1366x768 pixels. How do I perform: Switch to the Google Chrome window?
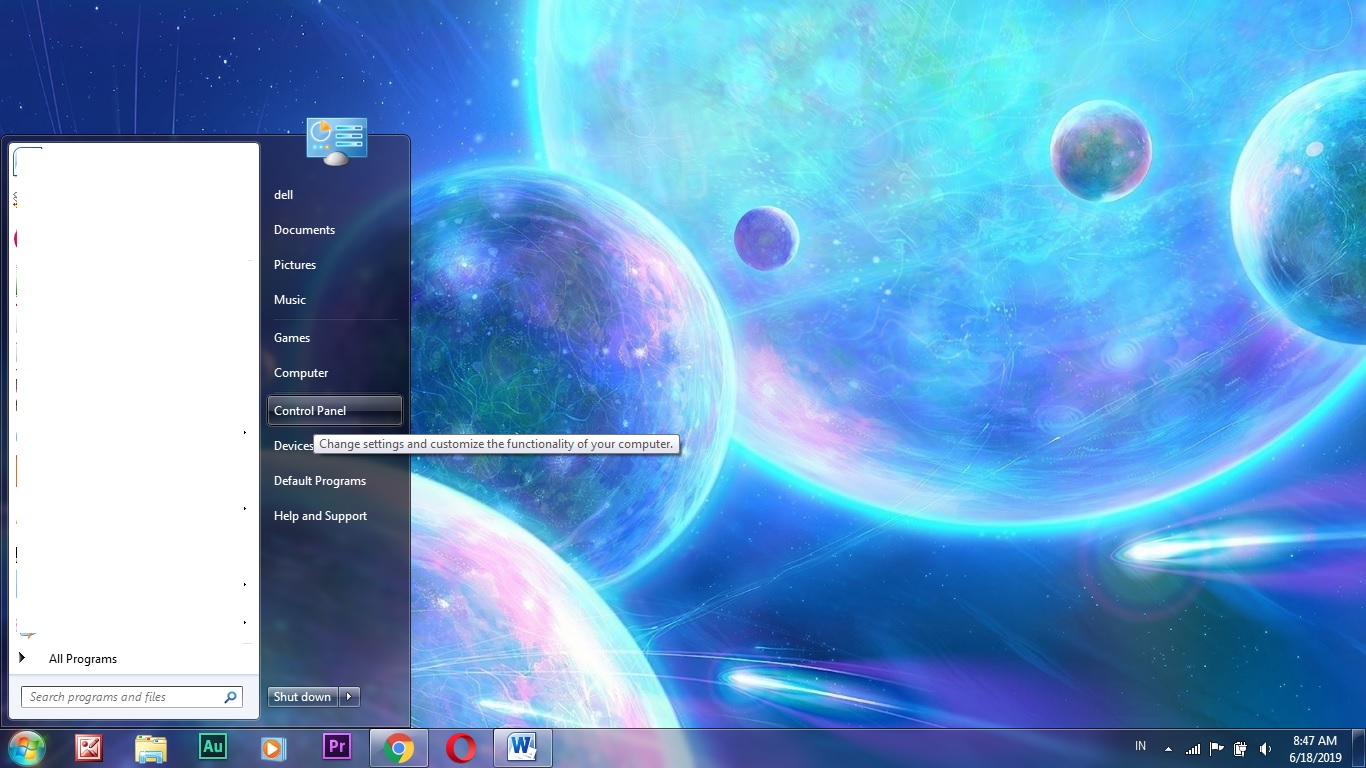[399, 748]
